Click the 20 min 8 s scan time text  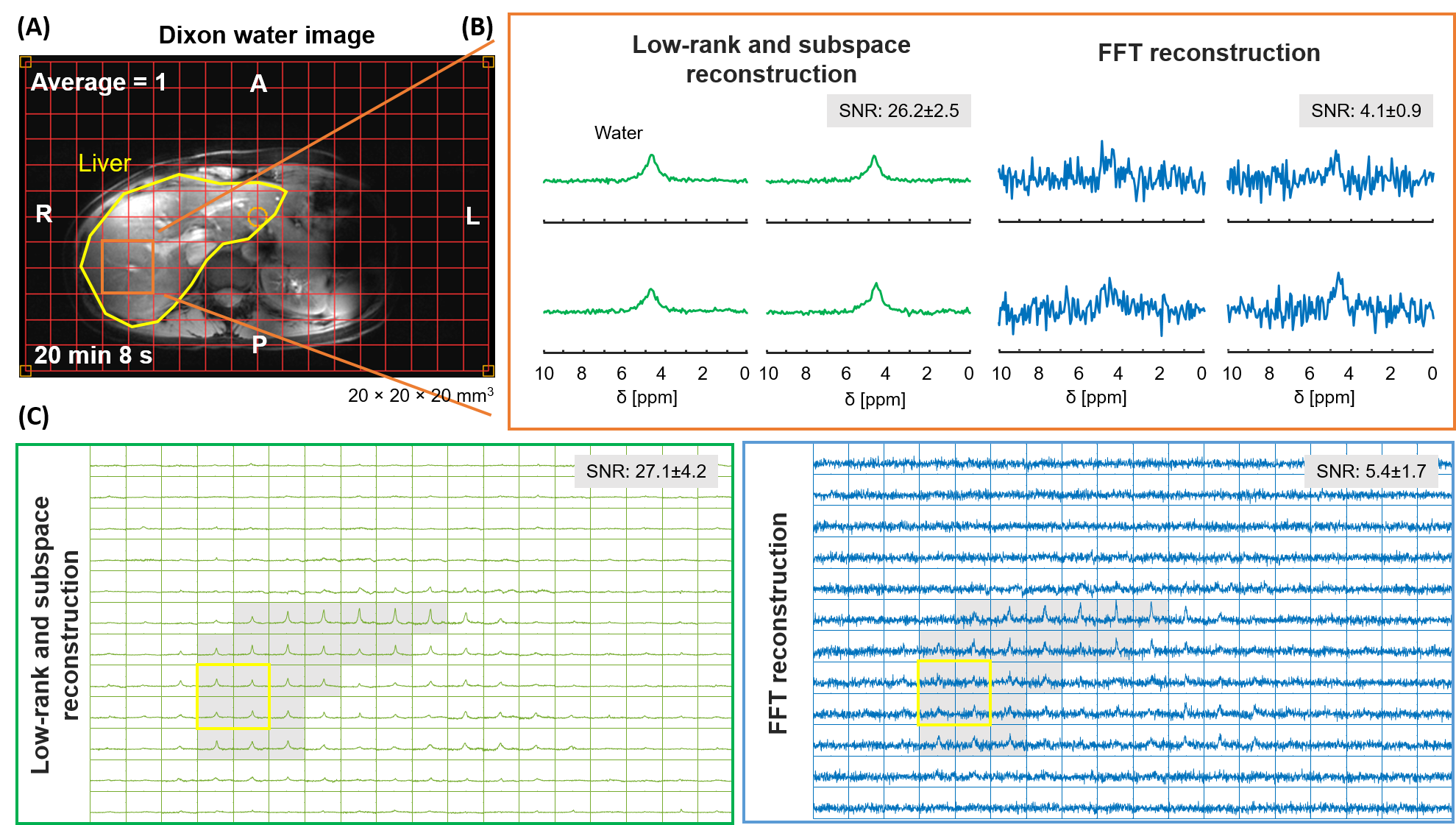(93, 355)
